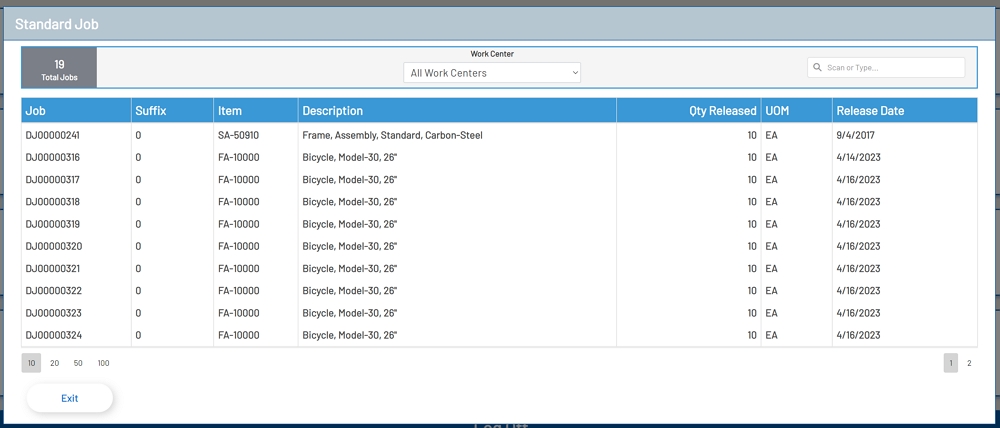Open the All Work Centers dropdown
1000x428 pixels.
click(492, 73)
